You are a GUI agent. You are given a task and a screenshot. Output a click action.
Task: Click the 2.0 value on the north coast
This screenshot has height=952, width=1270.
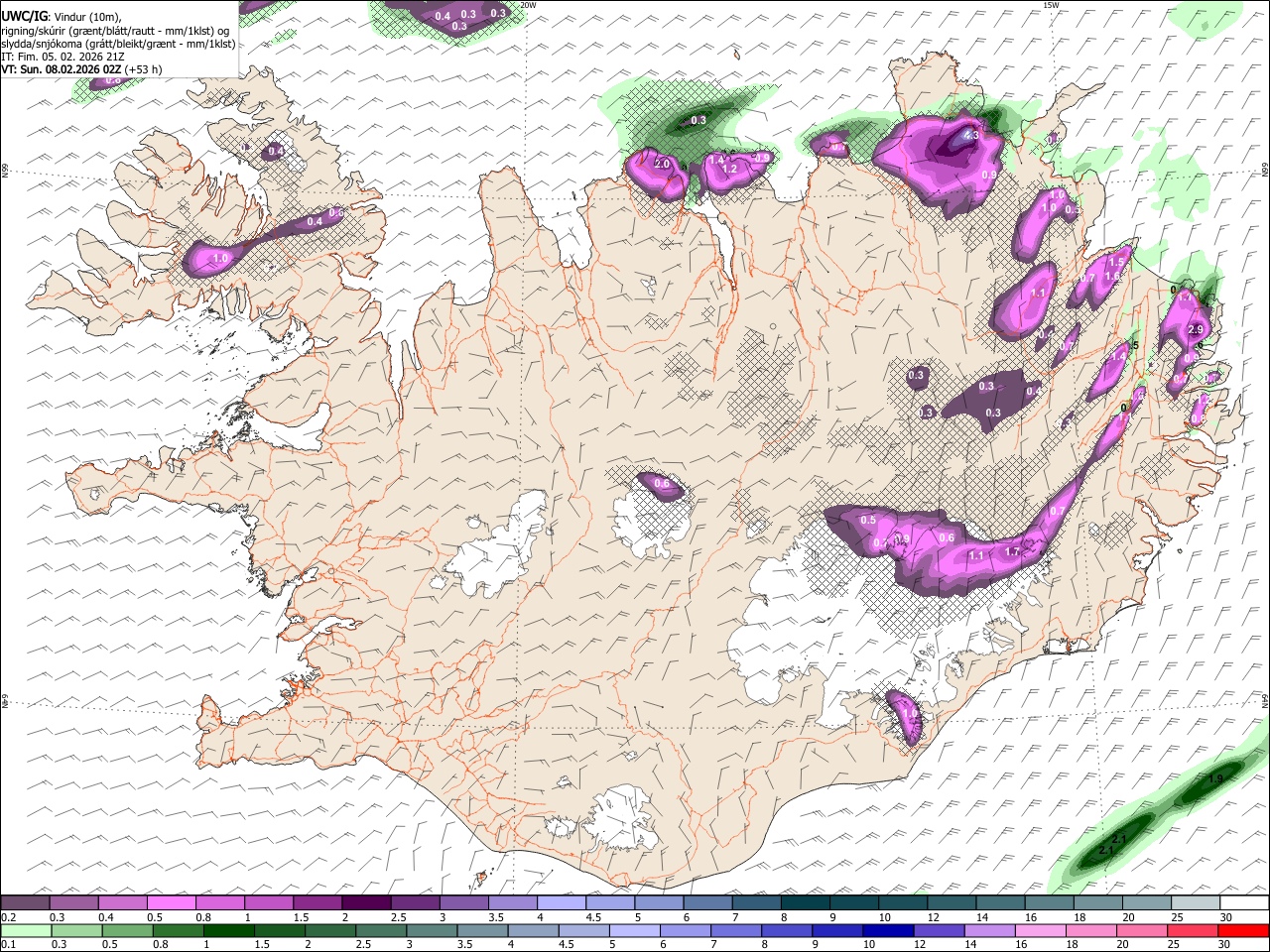click(x=662, y=164)
